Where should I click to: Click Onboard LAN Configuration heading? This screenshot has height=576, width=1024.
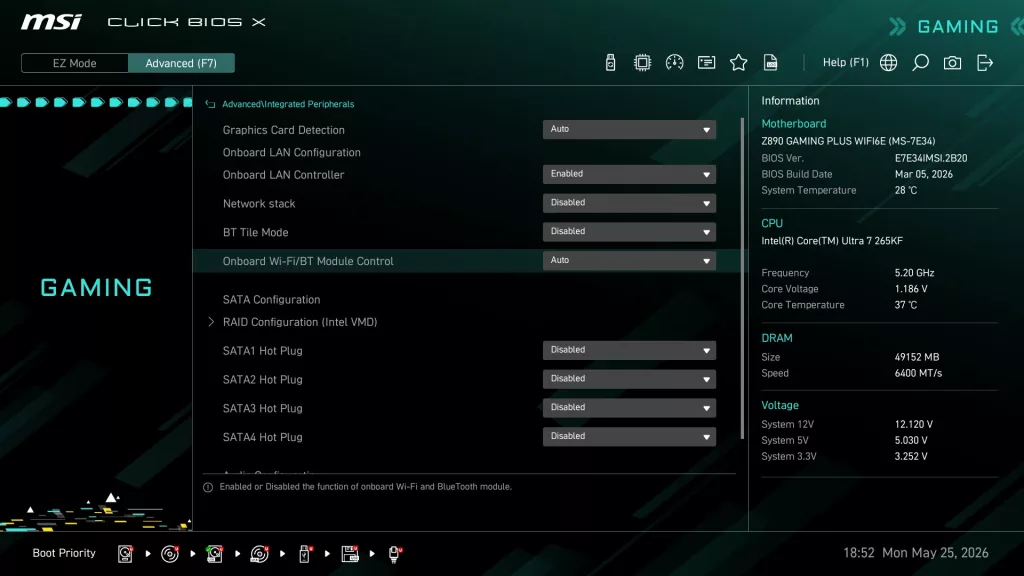[291, 152]
